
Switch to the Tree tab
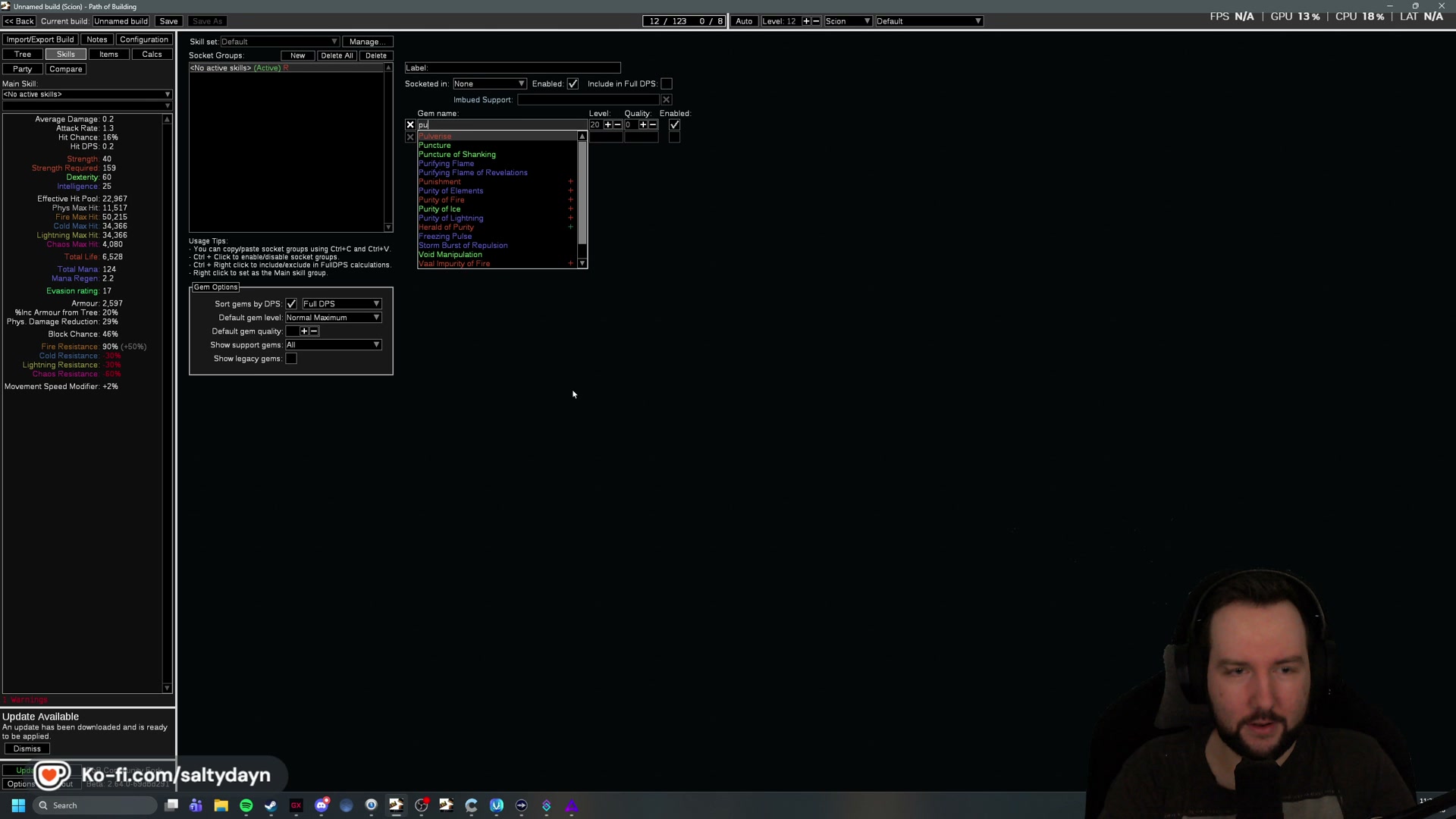[23, 55]
